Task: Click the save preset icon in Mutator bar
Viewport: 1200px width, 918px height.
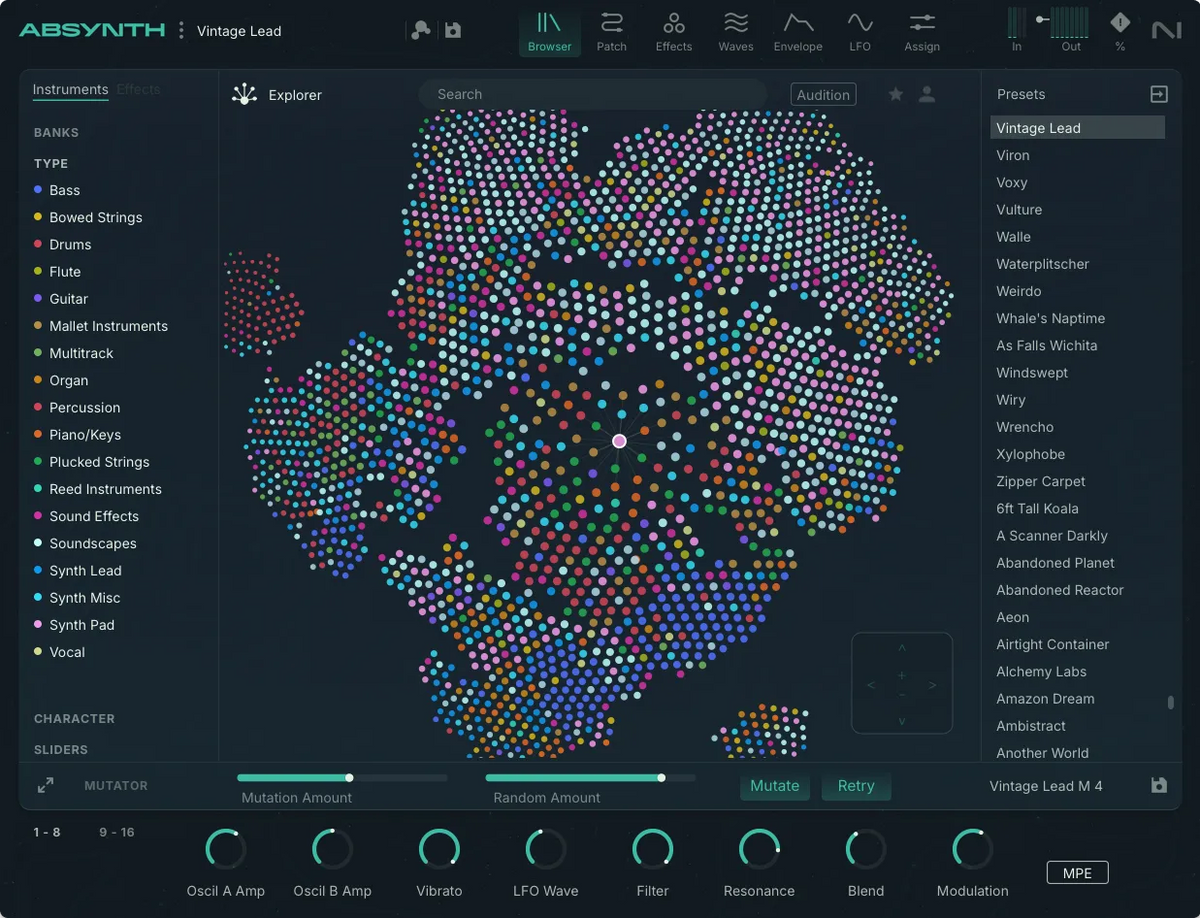Action: pyautogui.click(x=1158, y=786)
